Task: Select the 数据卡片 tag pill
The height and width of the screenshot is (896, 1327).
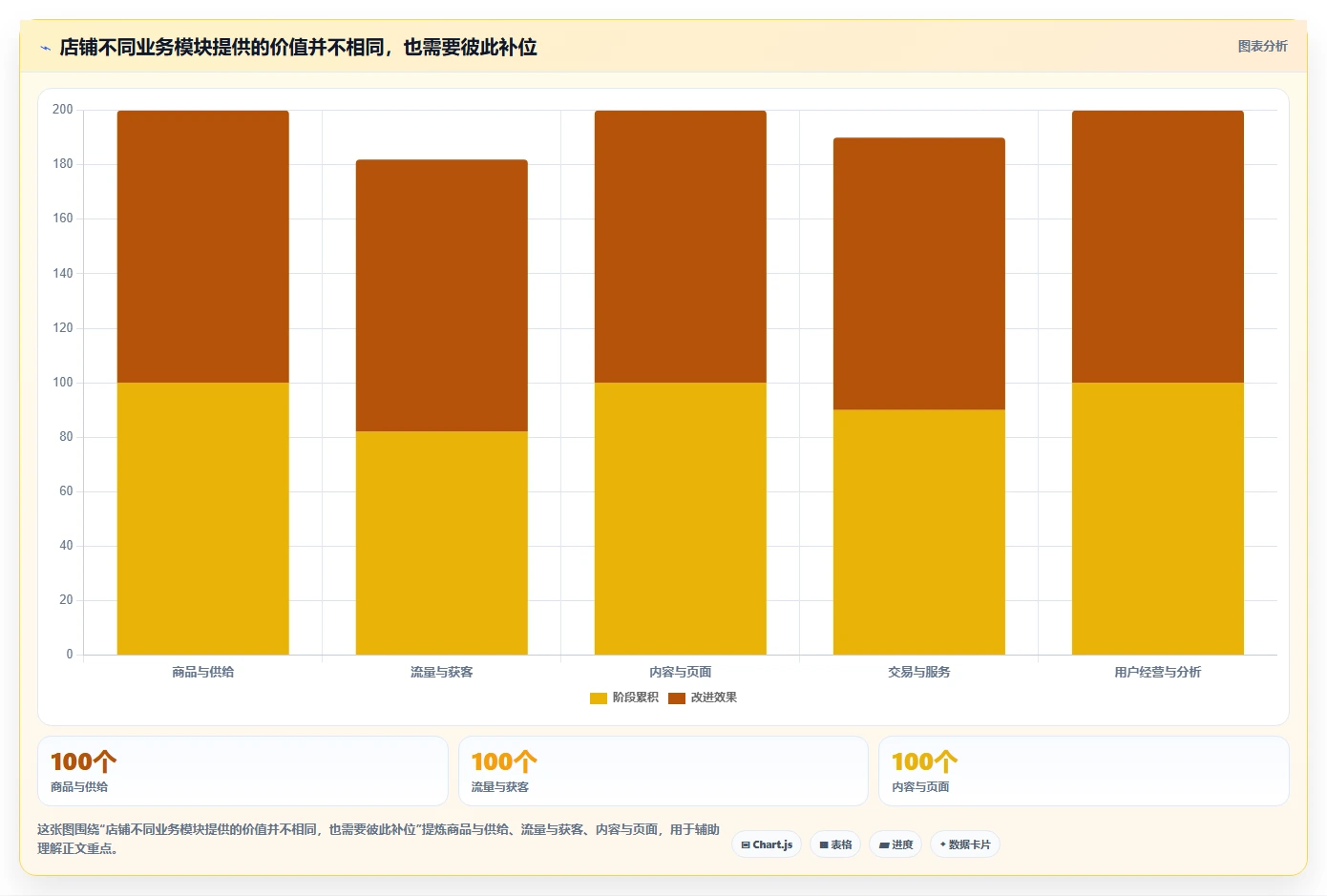Action: pyautogui.click(x=965, y=844)
